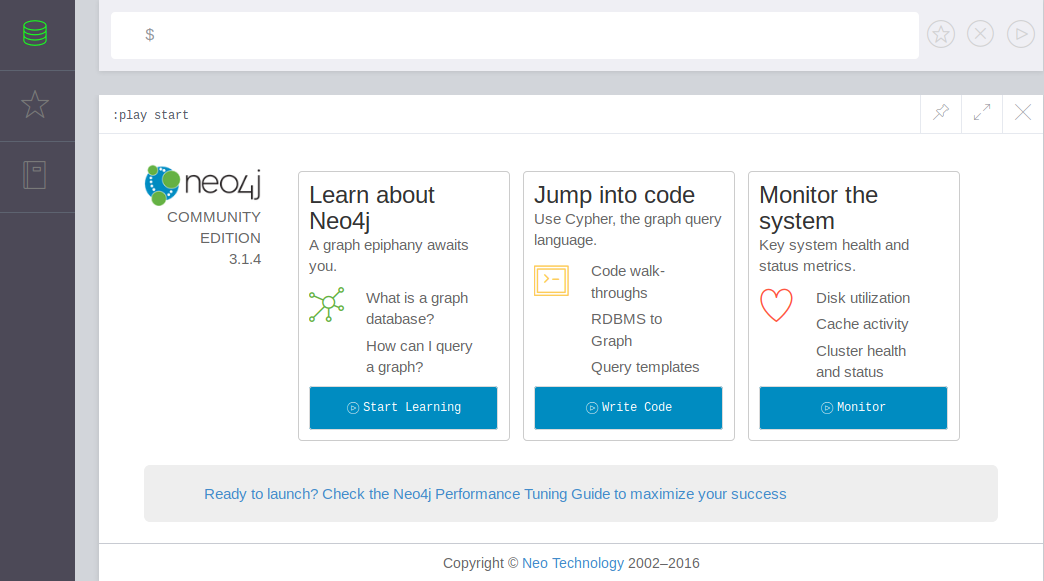Click 'Cluster health and status' text
Image resolution: width=1044 pixels, height=581 pixels.
861,361
